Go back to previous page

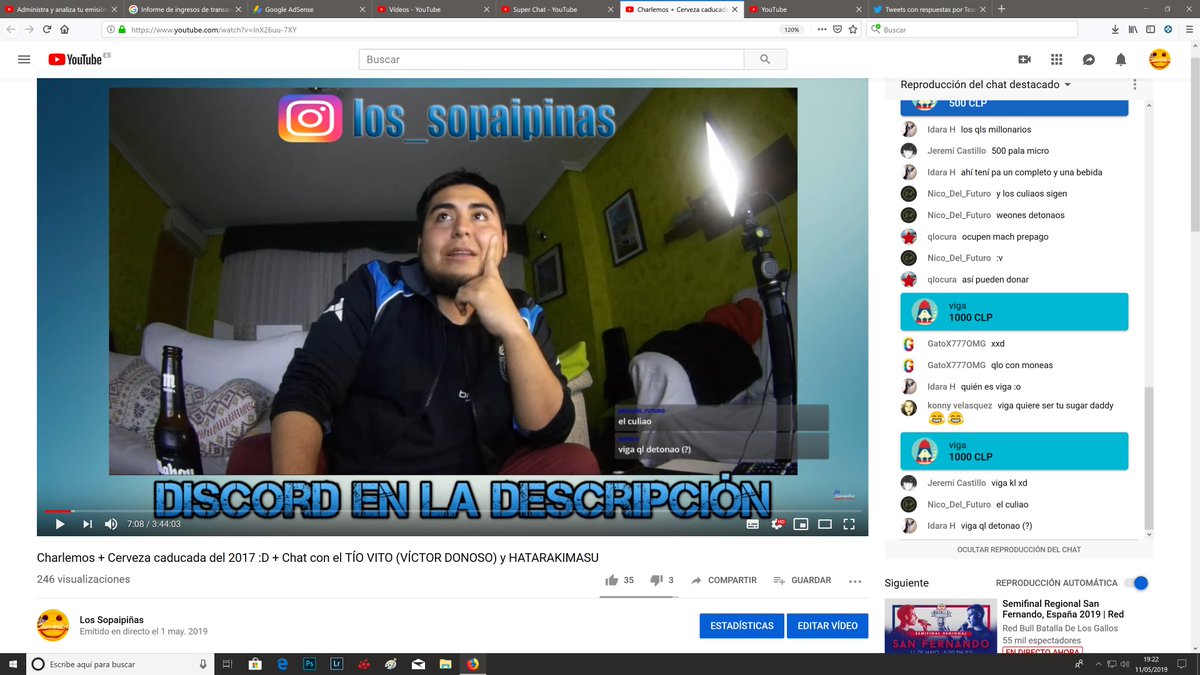click(10, 30)
